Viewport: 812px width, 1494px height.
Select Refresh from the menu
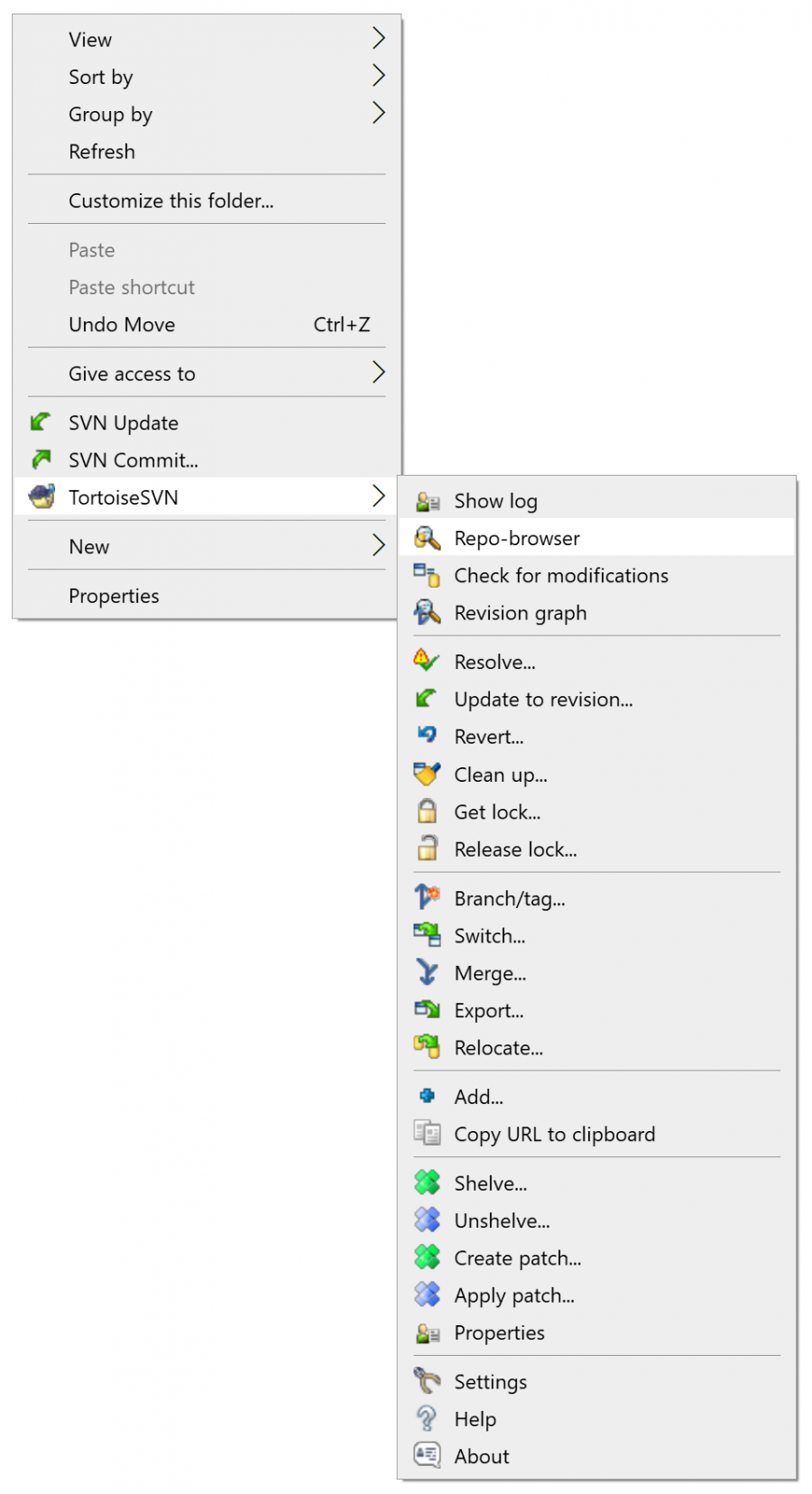tap(102, 151)
